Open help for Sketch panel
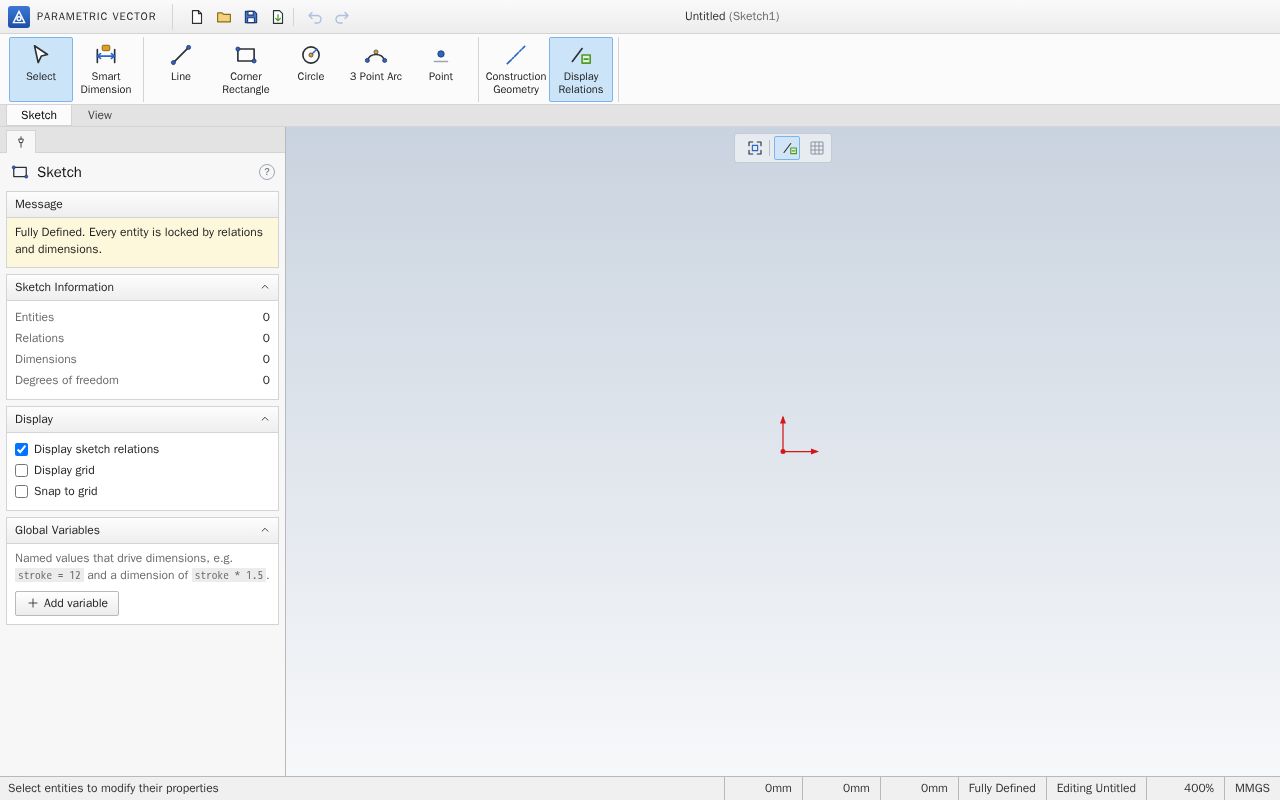Image resolution: width=1280 pixels, height=800 pixels. pos(267,172)
